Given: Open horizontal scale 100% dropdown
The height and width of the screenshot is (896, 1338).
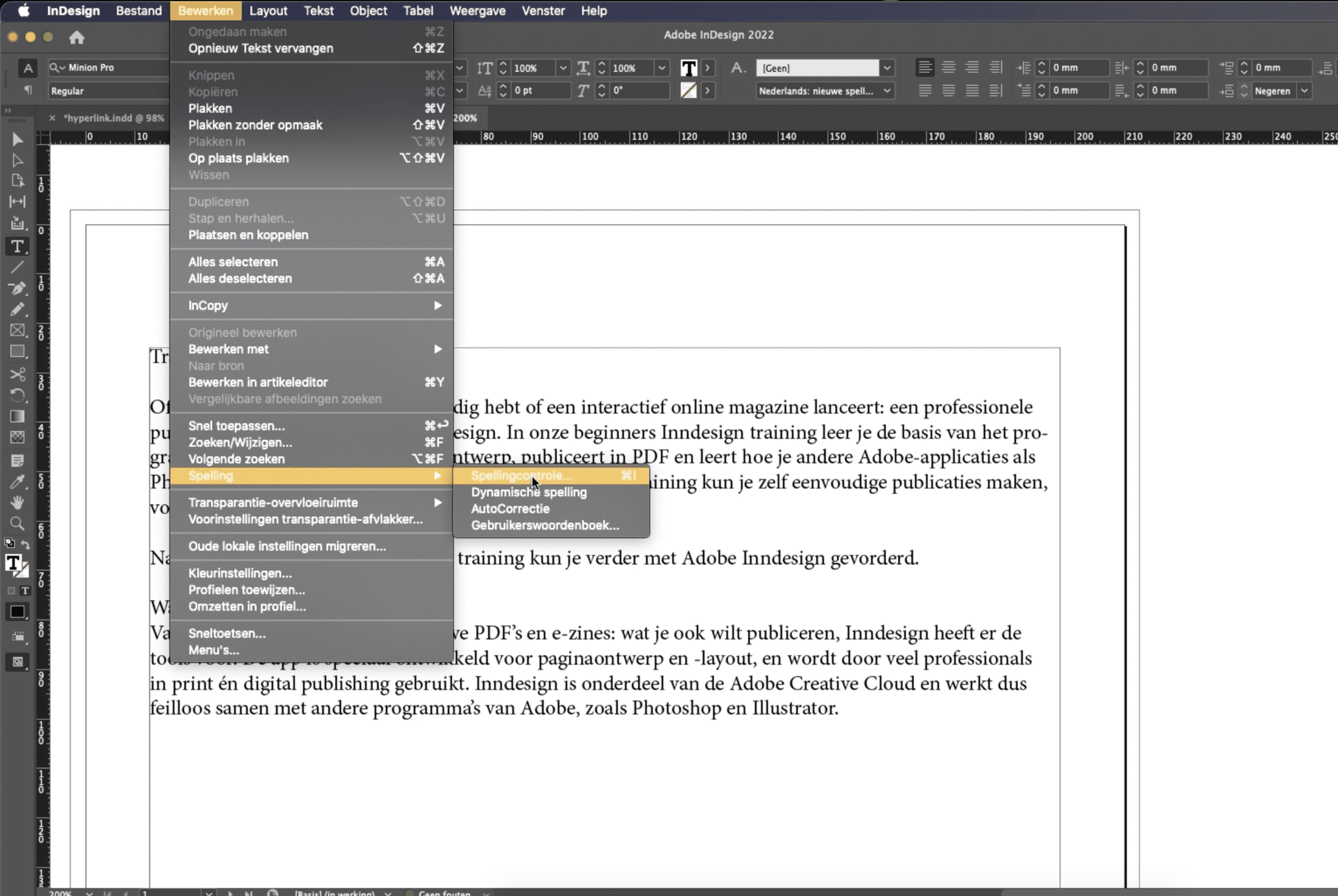Looking at the screenshot, I should [661, 68].
